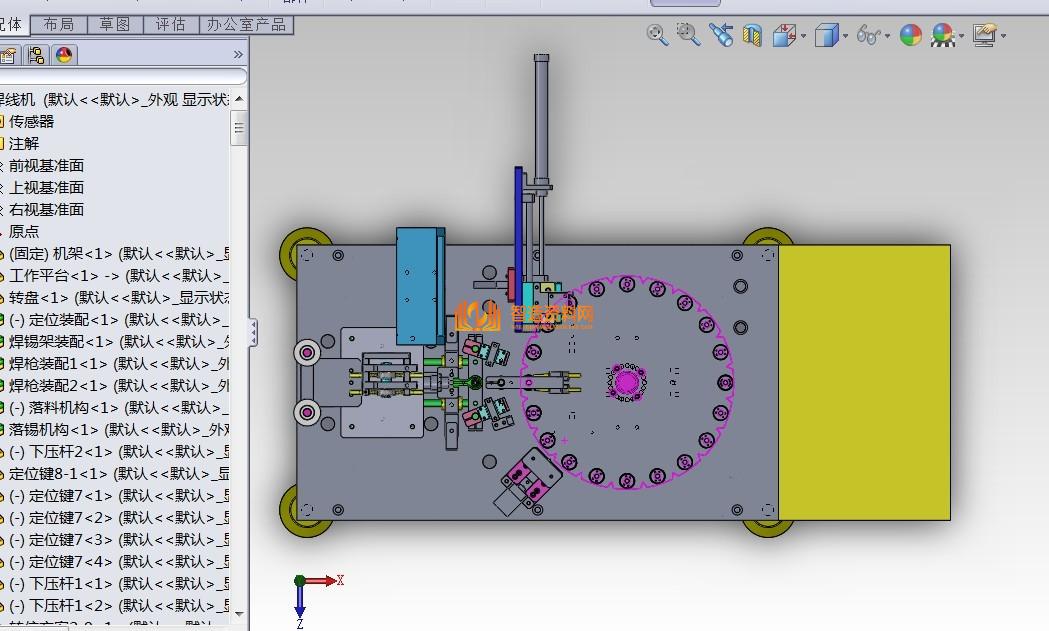Switch to the 办公室产品 tab

pos(246,24)
